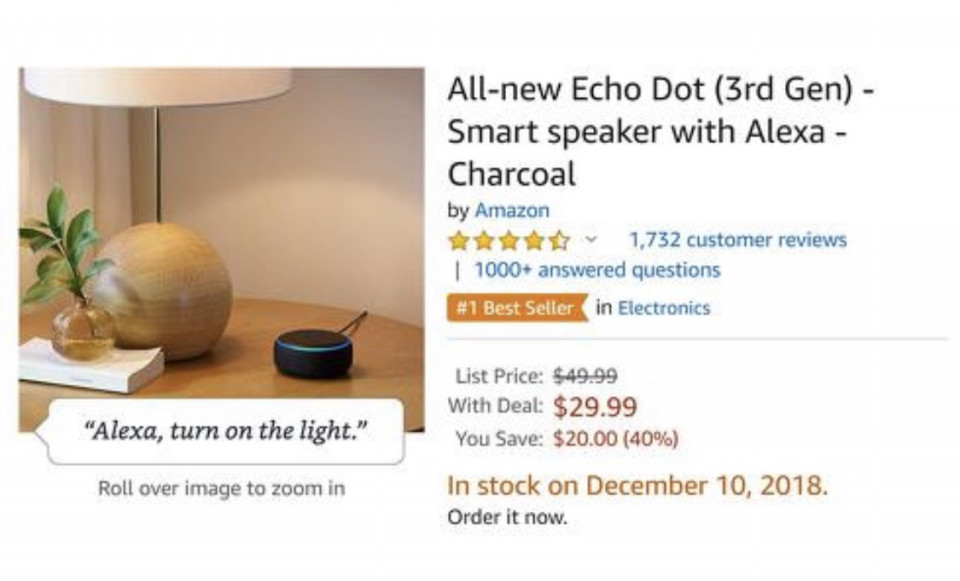
Task: Expand the rating breakdown chevron
Action: 591,239
